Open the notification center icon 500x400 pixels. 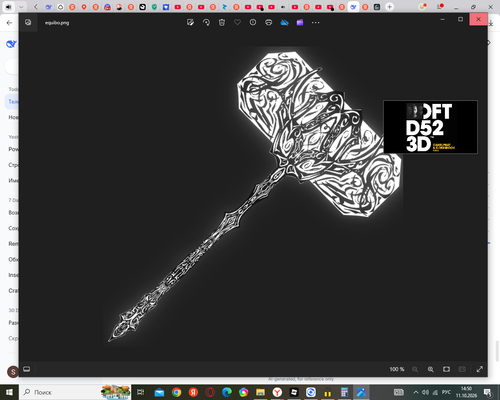point(488,392)
